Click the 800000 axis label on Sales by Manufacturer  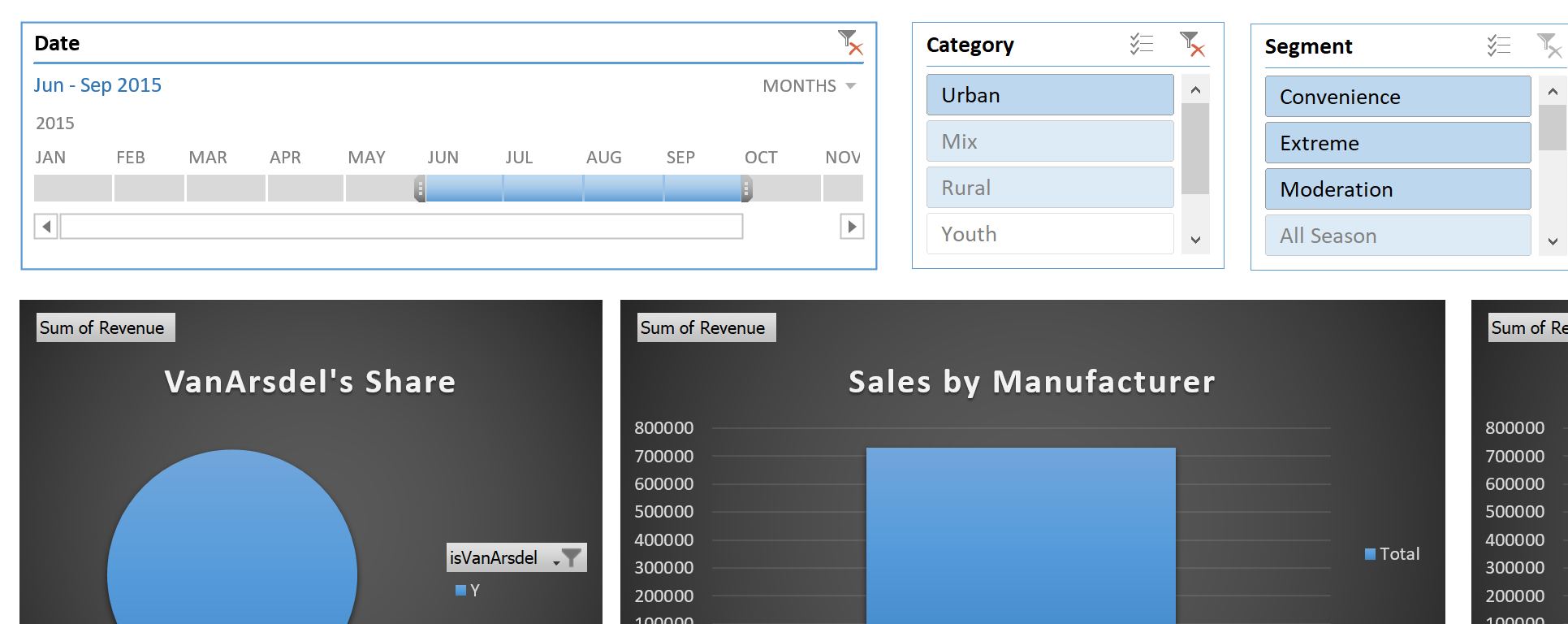click(x=664, y=428)
